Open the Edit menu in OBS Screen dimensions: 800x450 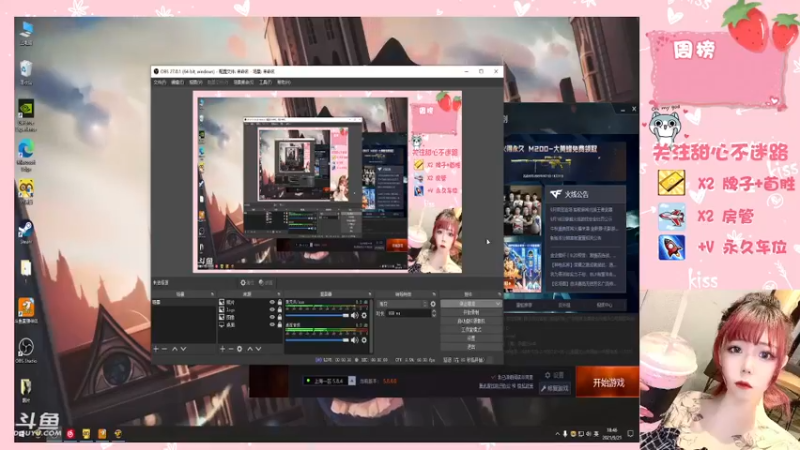pyautogui.click(x=177, y=82)
